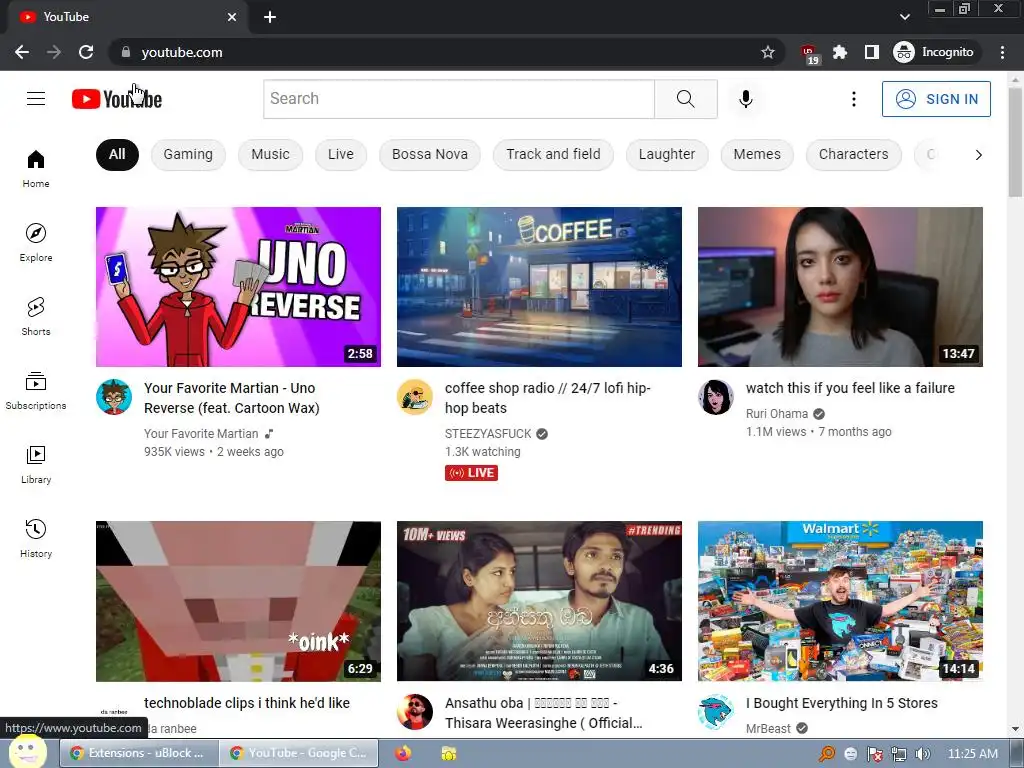
Task: Open a new tab with plus button
Action: point(270,17)
